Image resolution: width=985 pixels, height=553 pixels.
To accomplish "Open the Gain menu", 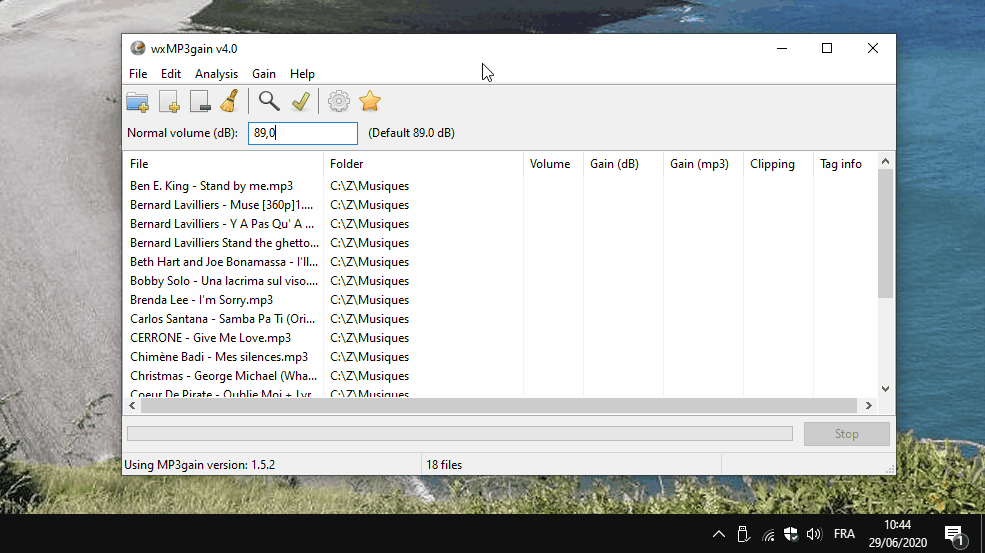I will 264,74.
